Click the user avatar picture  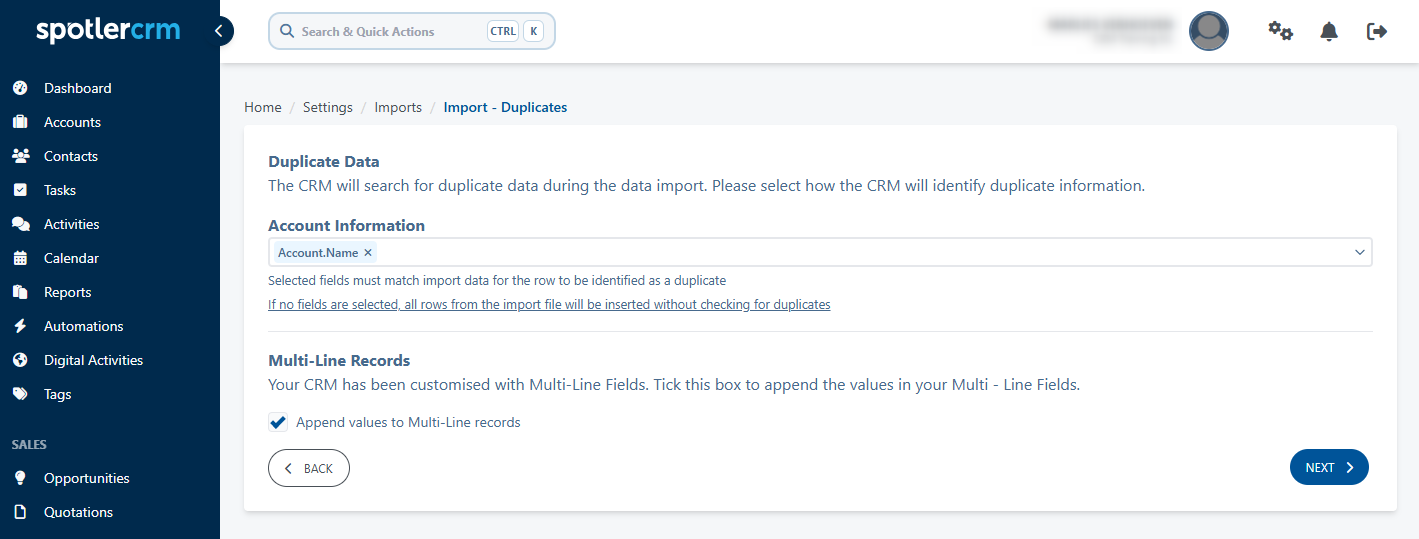(1209, 31)
